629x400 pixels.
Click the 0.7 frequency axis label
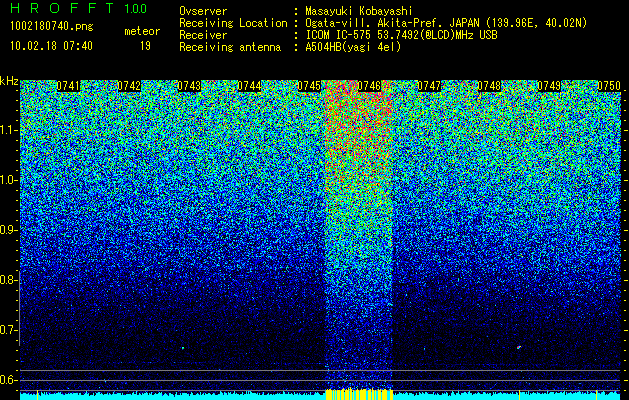[x=7, y=330]
